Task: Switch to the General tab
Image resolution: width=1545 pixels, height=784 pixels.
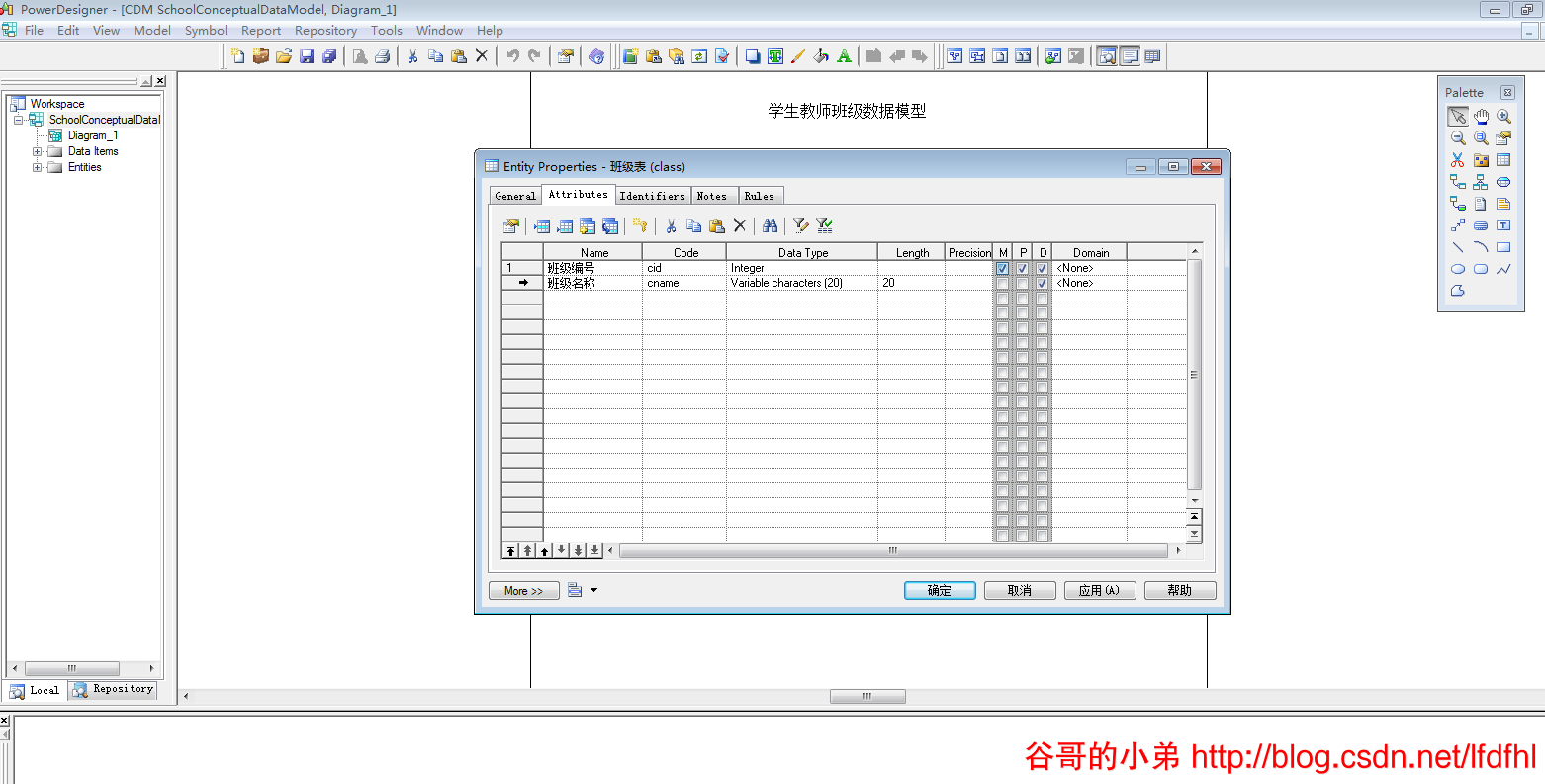Action: pos(515,196)
